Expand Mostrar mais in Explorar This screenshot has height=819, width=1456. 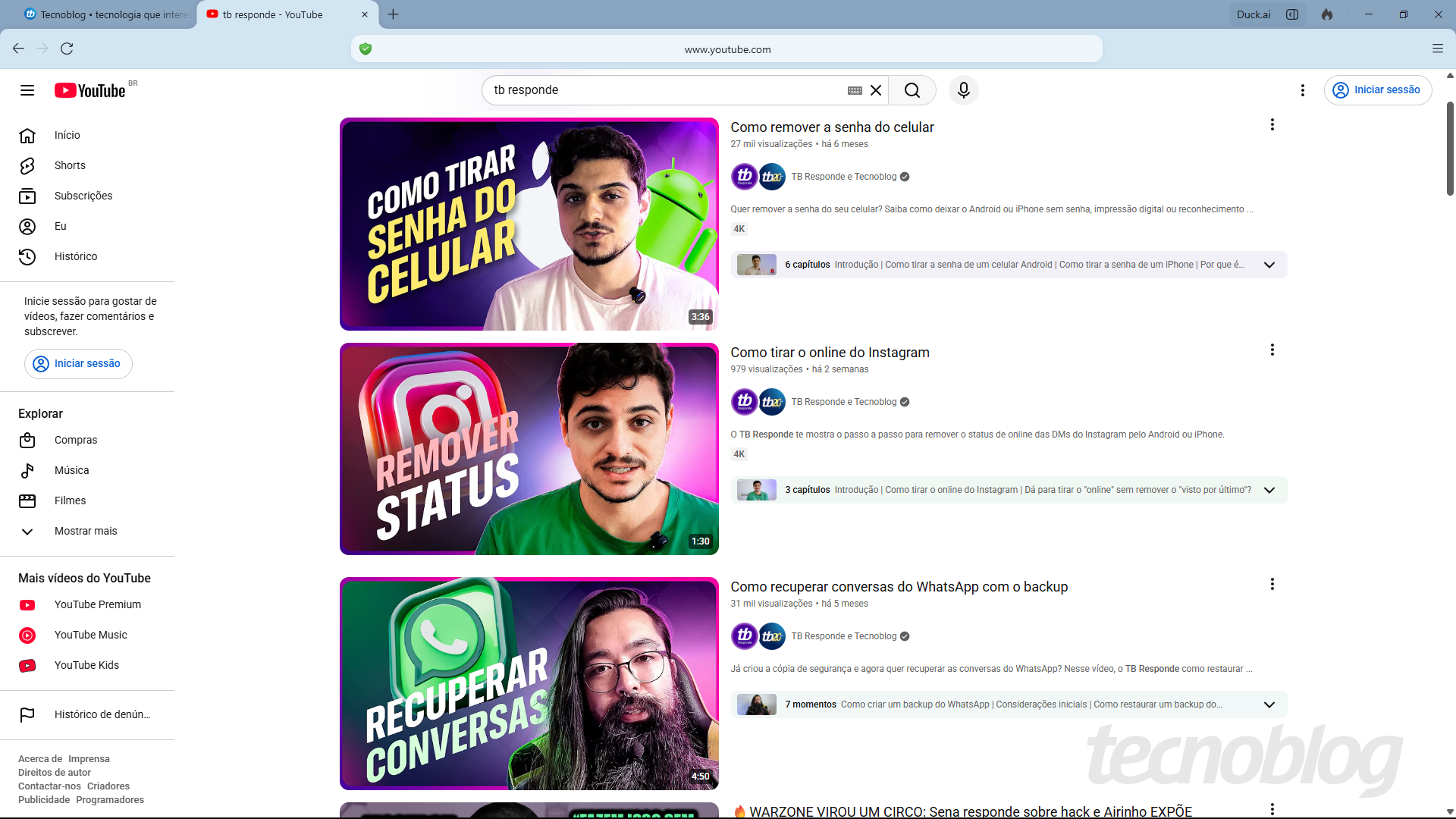(87, 531)
